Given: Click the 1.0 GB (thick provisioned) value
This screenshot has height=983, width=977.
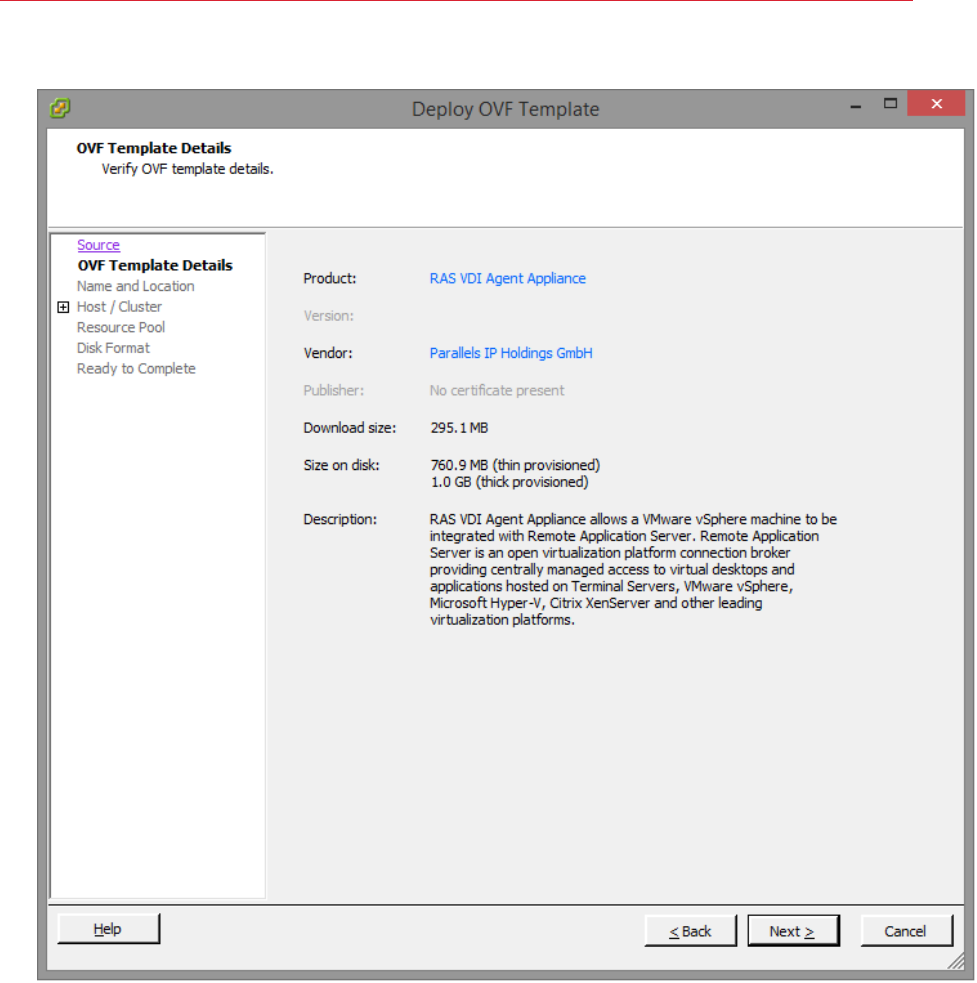Looking at the screenshot, I should click(x=509, y=482).
